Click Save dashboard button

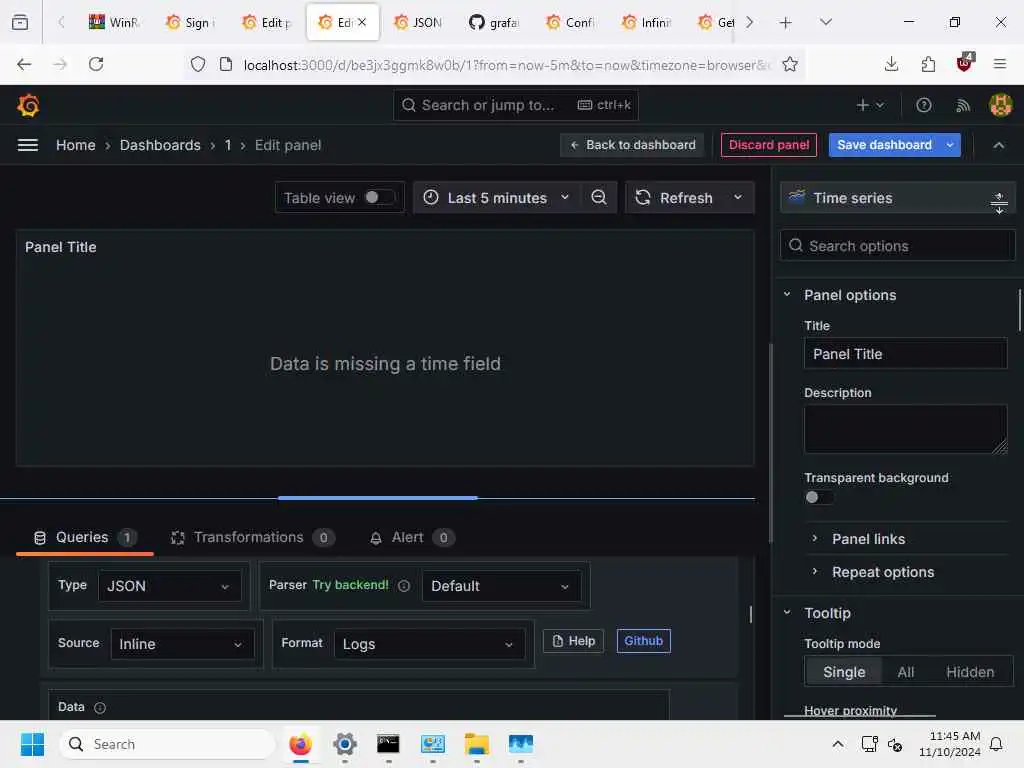click(884, 145)
